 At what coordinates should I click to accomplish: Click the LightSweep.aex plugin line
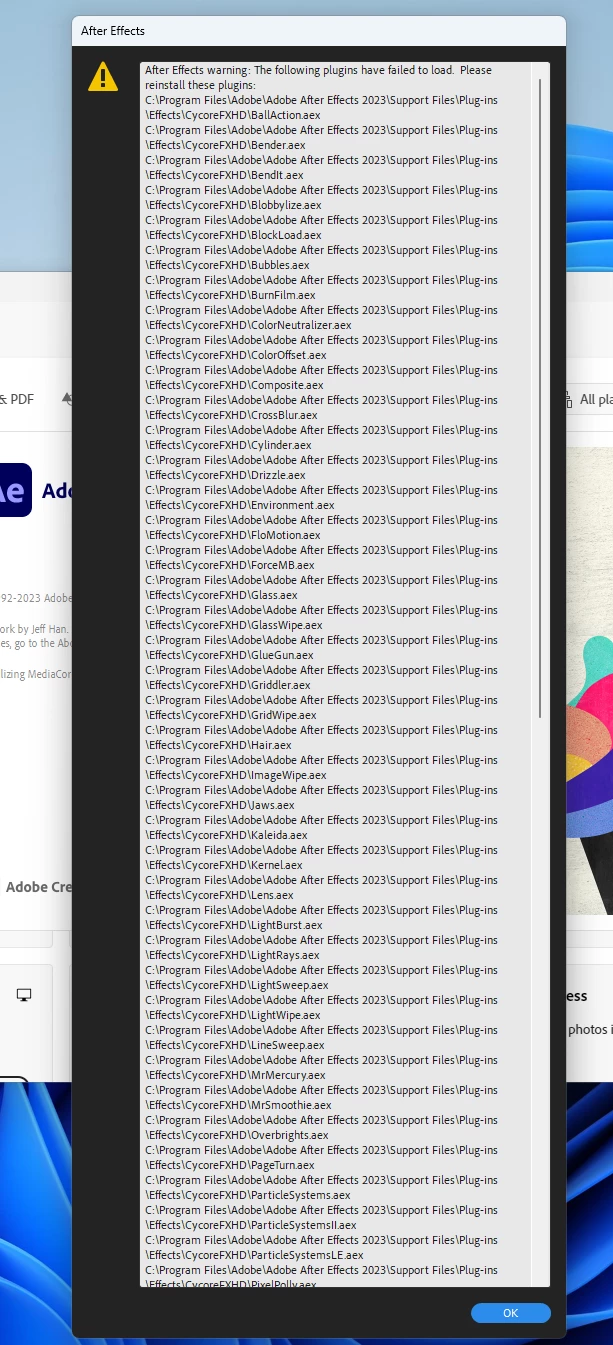coord(237,985)
